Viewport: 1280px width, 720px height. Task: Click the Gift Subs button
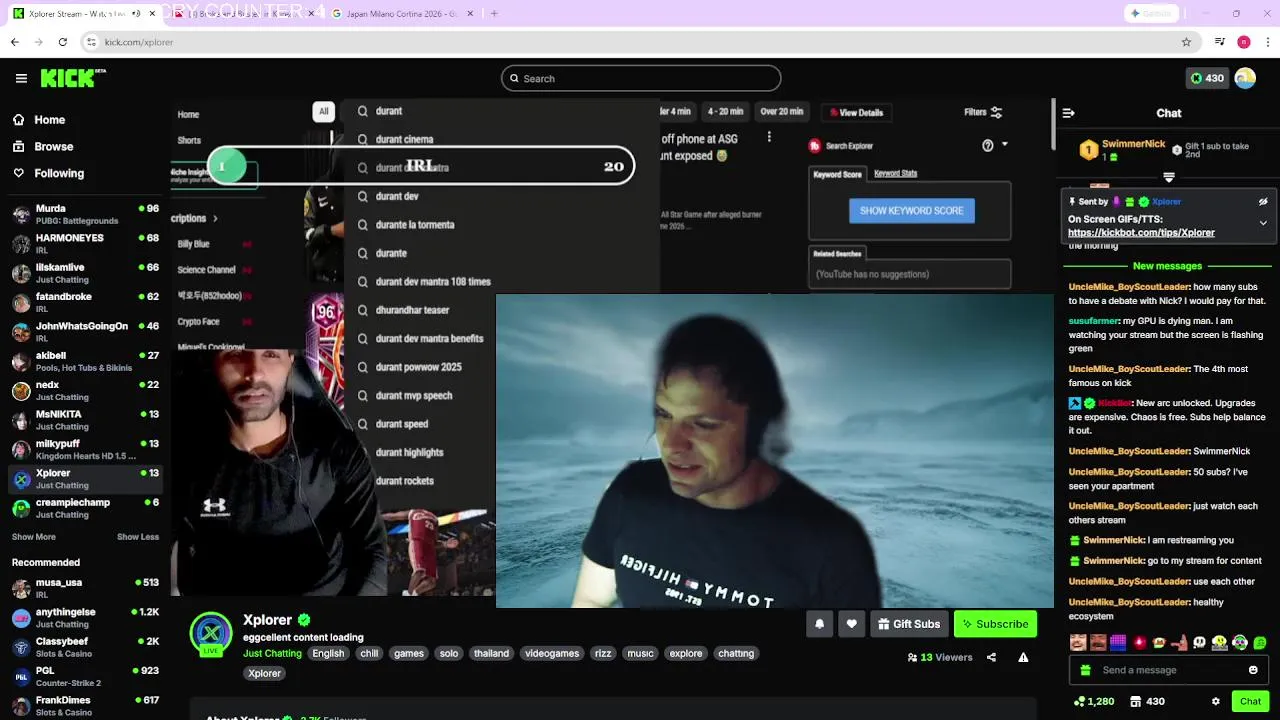[x=909, y=624]
